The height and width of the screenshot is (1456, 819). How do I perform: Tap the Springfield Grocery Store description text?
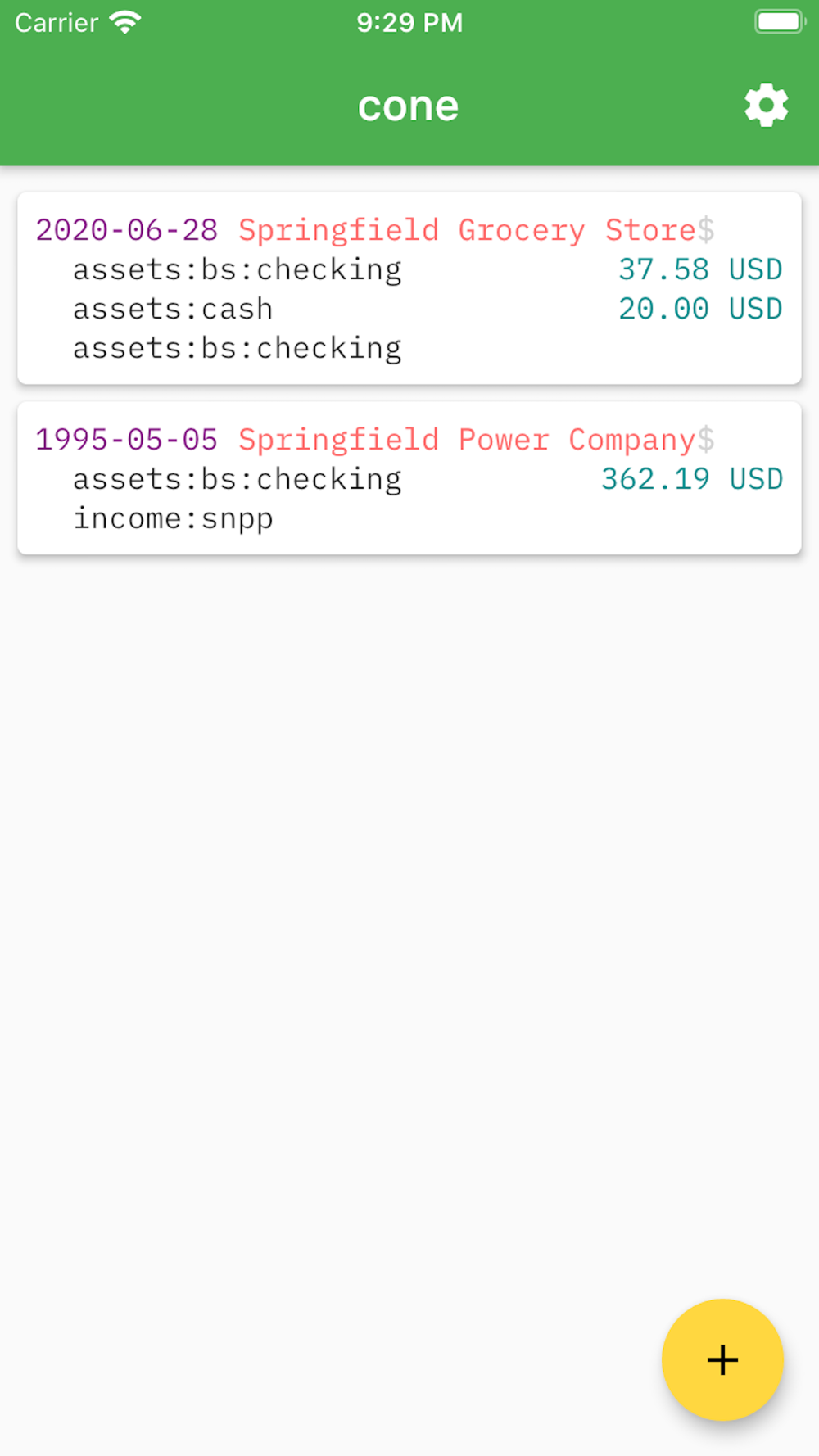pos(467,231)
